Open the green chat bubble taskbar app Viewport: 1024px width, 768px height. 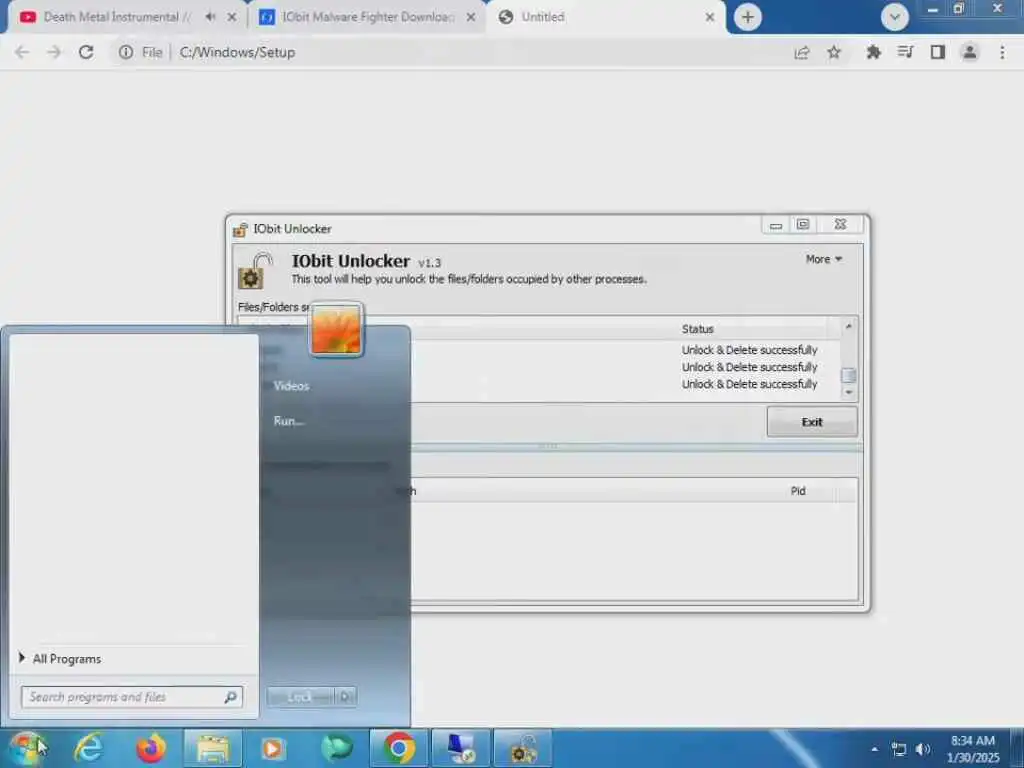(x=336, y=748)
